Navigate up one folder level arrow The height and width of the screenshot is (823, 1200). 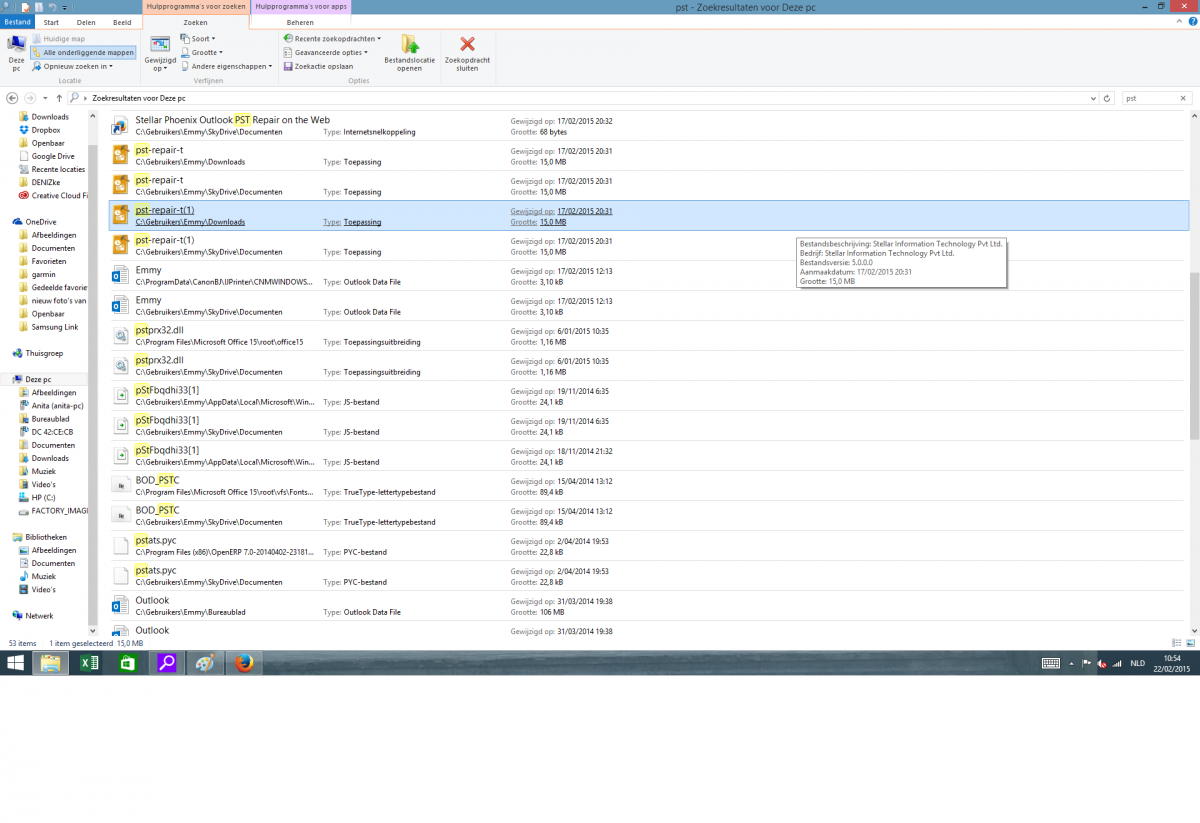(59, 98)
